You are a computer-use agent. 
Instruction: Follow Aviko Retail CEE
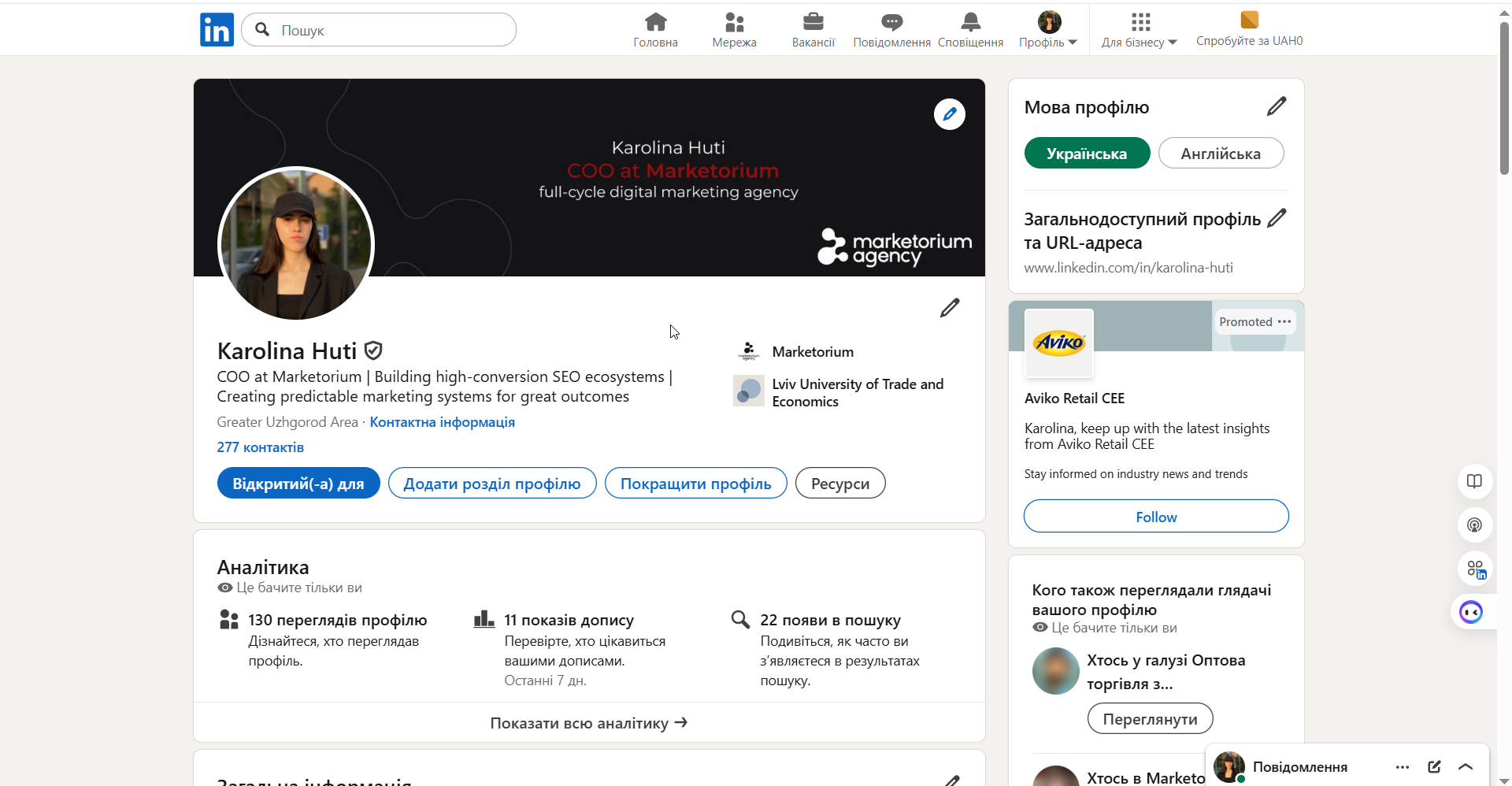pos(1156,517)
